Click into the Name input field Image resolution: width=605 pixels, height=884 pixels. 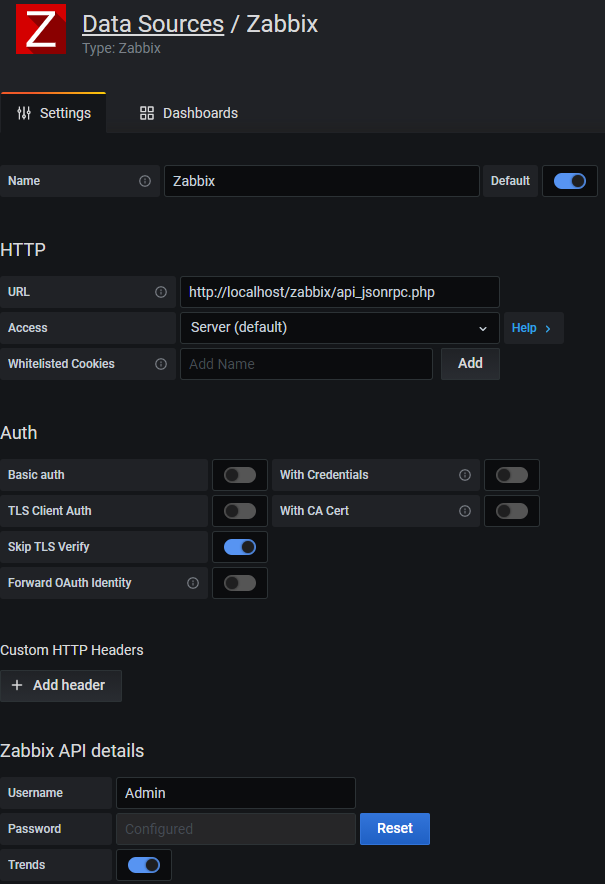[321, 181]
